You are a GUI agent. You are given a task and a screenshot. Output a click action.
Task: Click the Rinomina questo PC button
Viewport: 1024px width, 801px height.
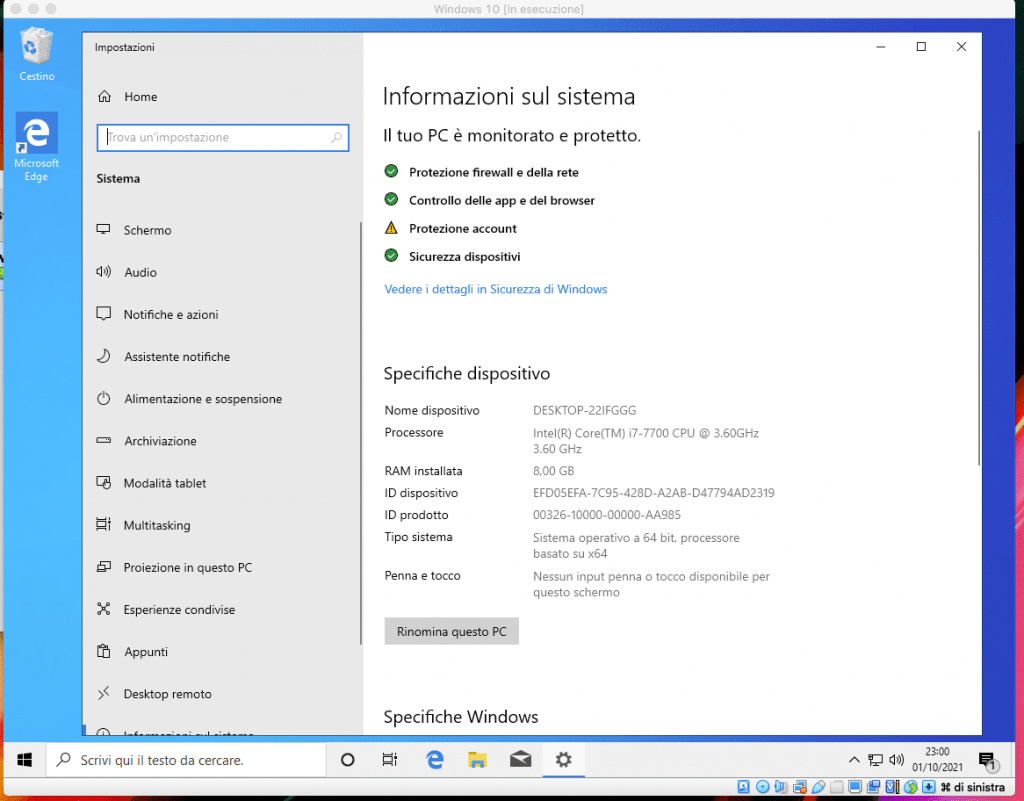point(451,631)
